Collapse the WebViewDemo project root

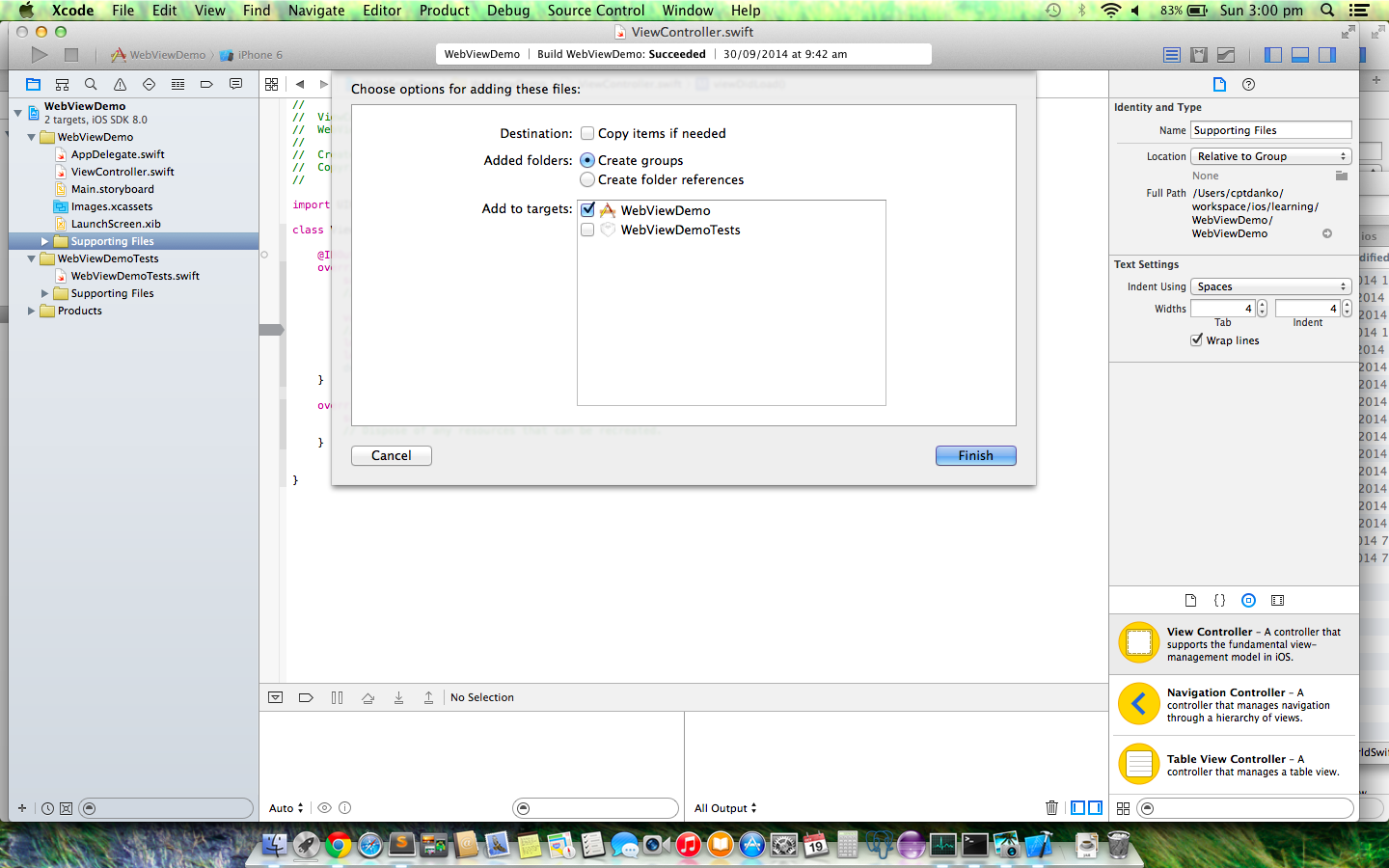point(17,113)
